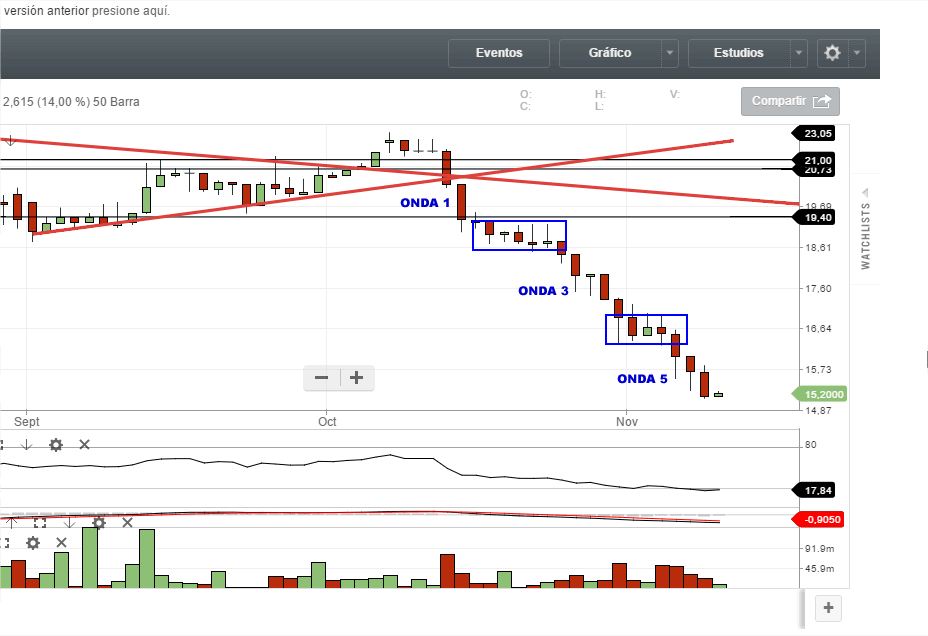928x636 pixels.
Task: Expand the dropdown arrow beside settings gear
Action: click(857, 53)
